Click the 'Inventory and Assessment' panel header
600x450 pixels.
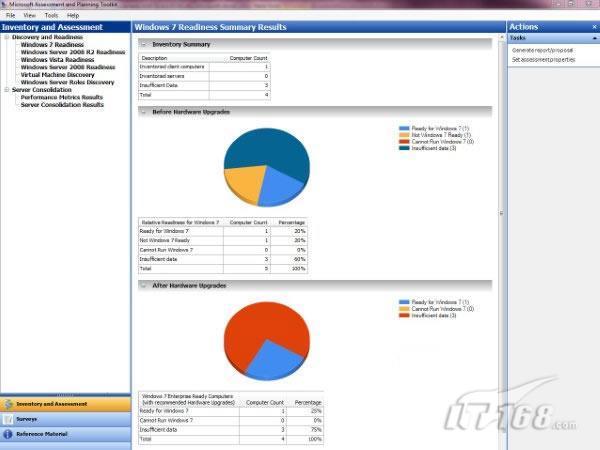(65, 27)
